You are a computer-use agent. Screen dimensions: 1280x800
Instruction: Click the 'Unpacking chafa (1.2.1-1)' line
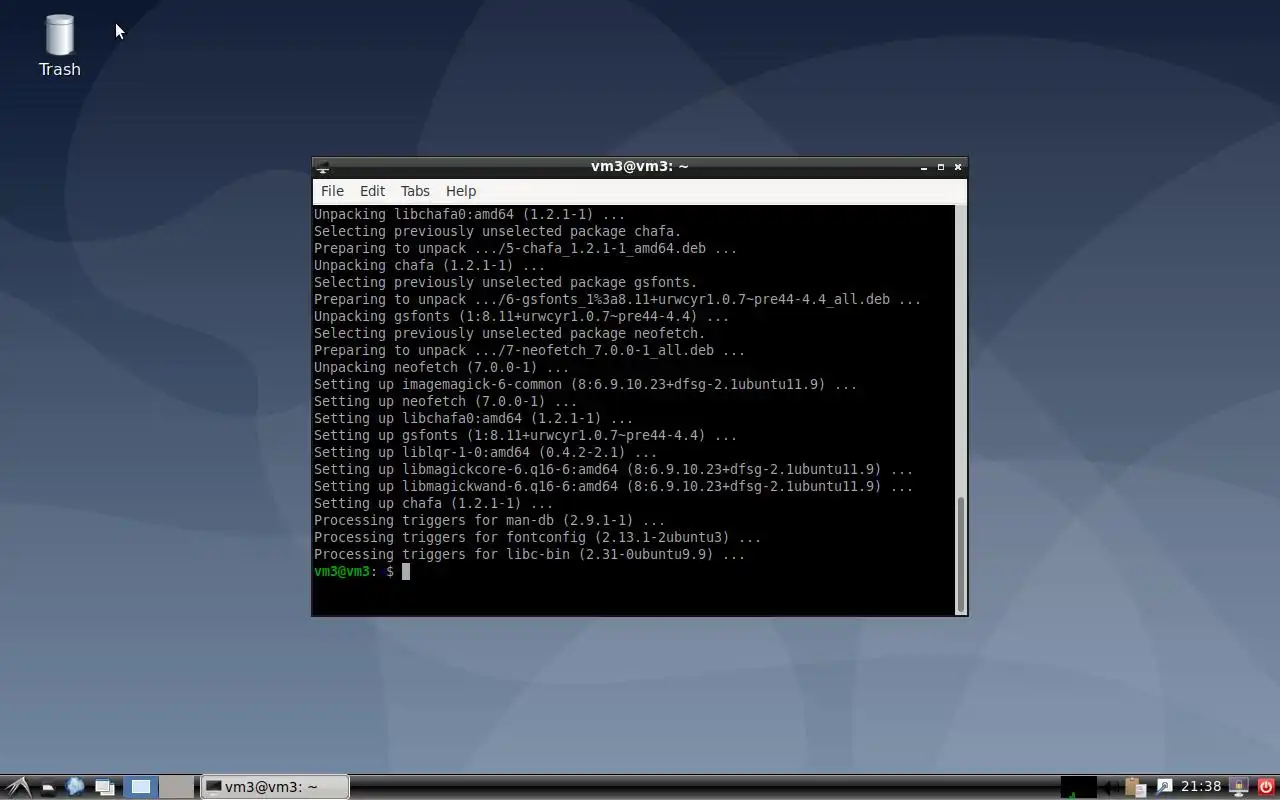[x=430, y=265]
